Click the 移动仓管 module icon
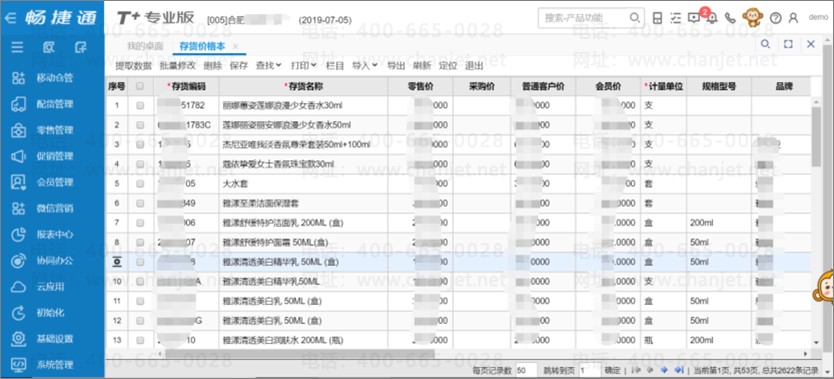 (x=19, y=78)
